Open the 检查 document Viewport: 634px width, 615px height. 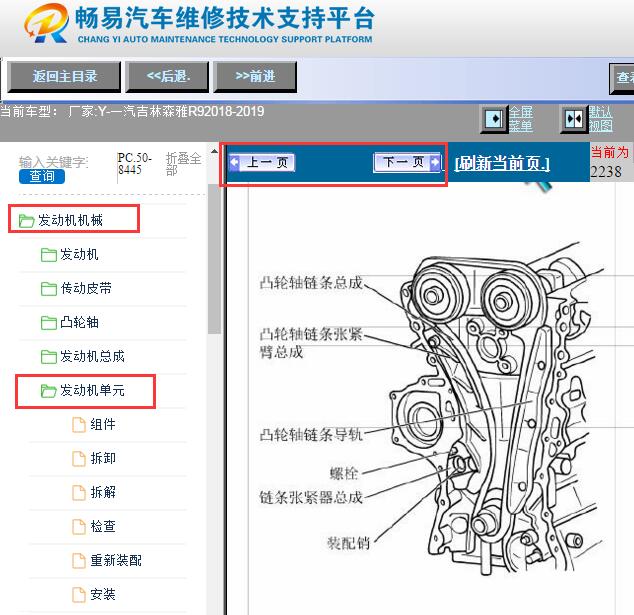tap(103, 526)
